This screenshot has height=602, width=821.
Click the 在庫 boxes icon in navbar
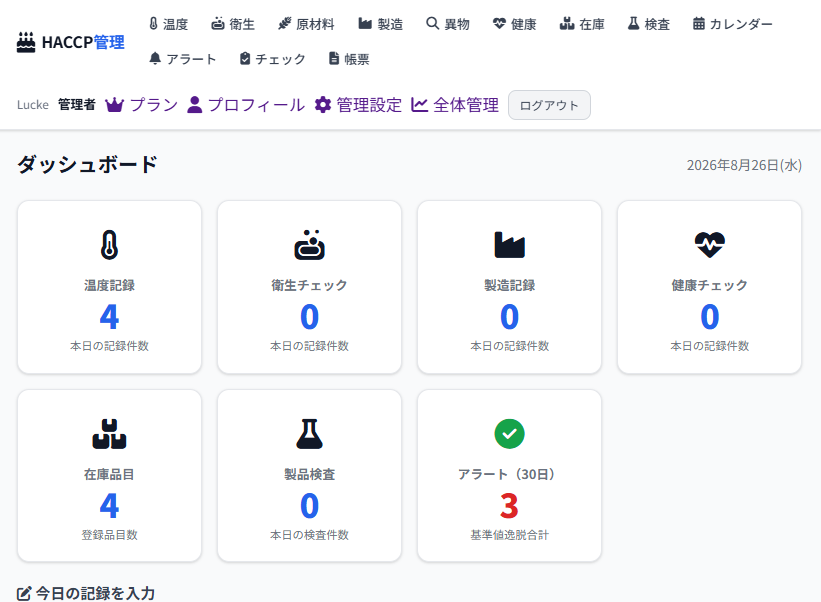[567, 24]
